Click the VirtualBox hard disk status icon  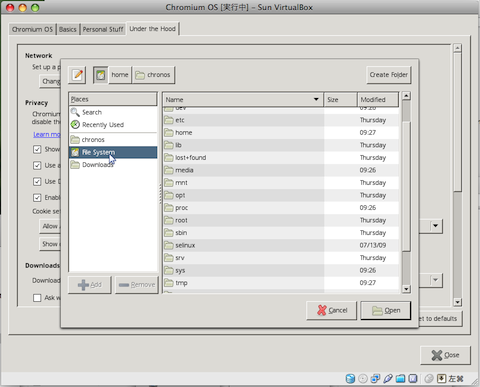click(350, 379)
